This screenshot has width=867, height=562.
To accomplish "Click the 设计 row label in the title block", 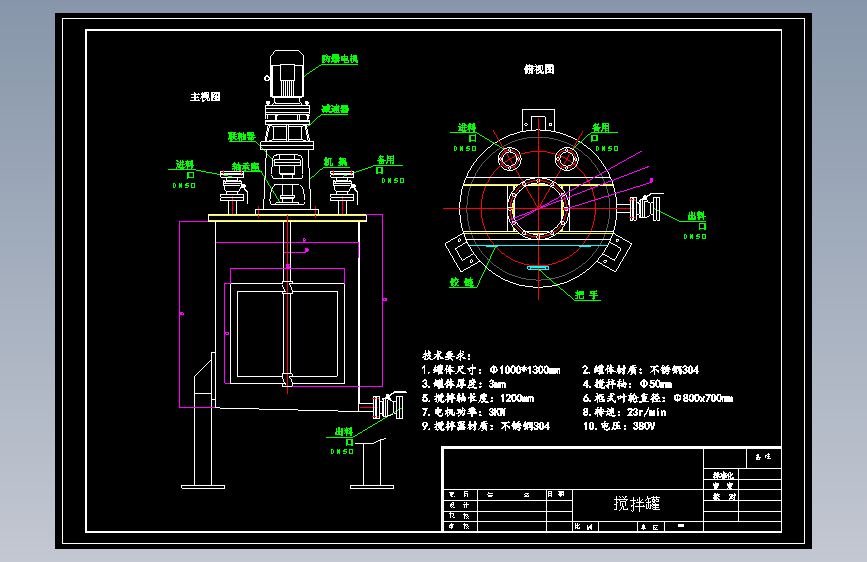I will pos(459,505).
